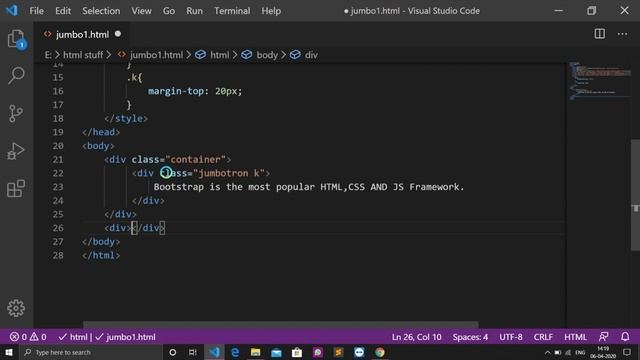Click the html stuff folder breadcrumb
The width and height of the screenshot is (640, 360).
[x=83, y=55]
